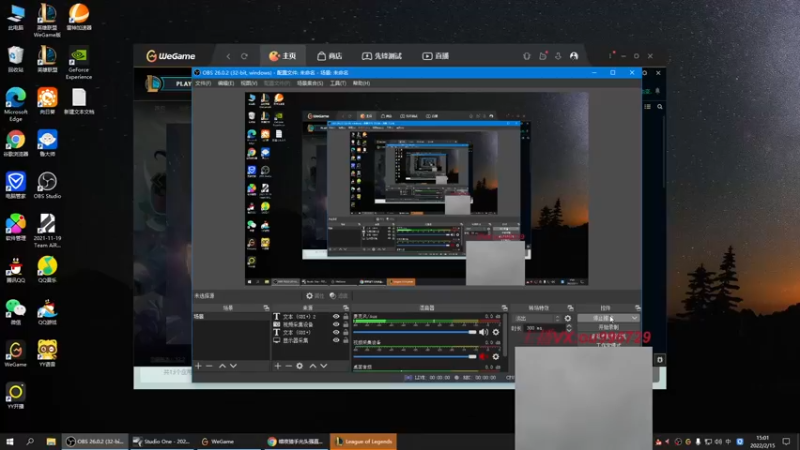Open source properties gear in the sources panel
The image size is (800, 450).
tap(299, 366)
